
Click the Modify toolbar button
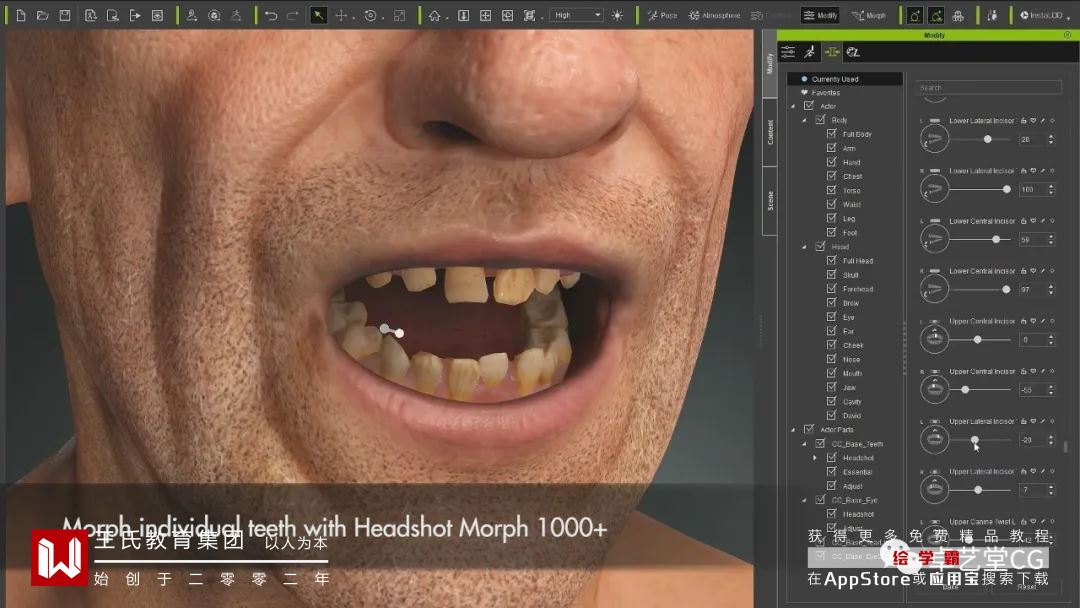(x=820, y=15)
